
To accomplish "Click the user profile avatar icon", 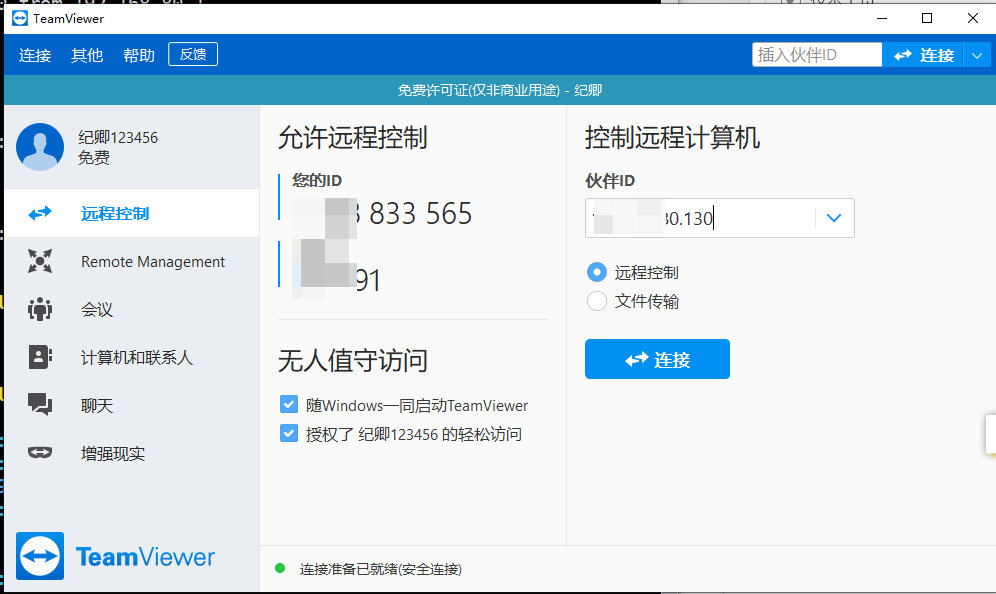I will point(40,147).
